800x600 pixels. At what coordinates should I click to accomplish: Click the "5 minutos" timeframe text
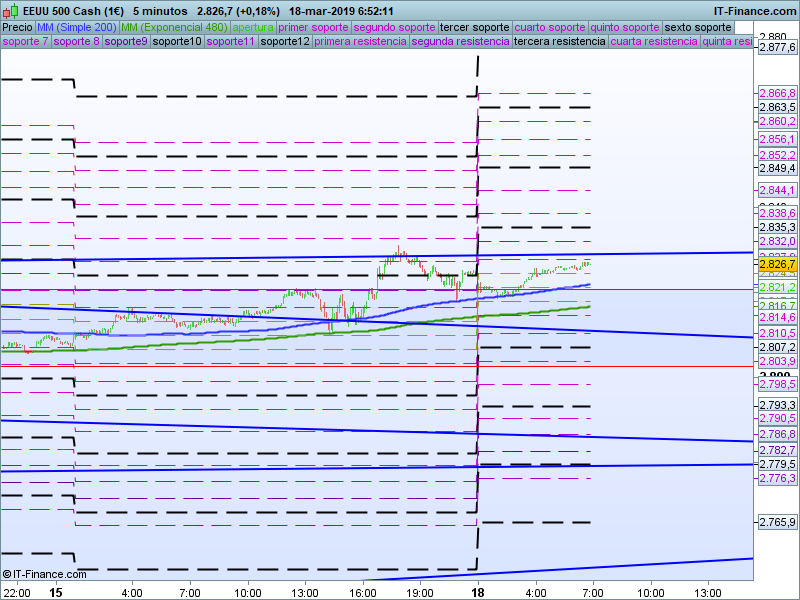coord(161,11)
